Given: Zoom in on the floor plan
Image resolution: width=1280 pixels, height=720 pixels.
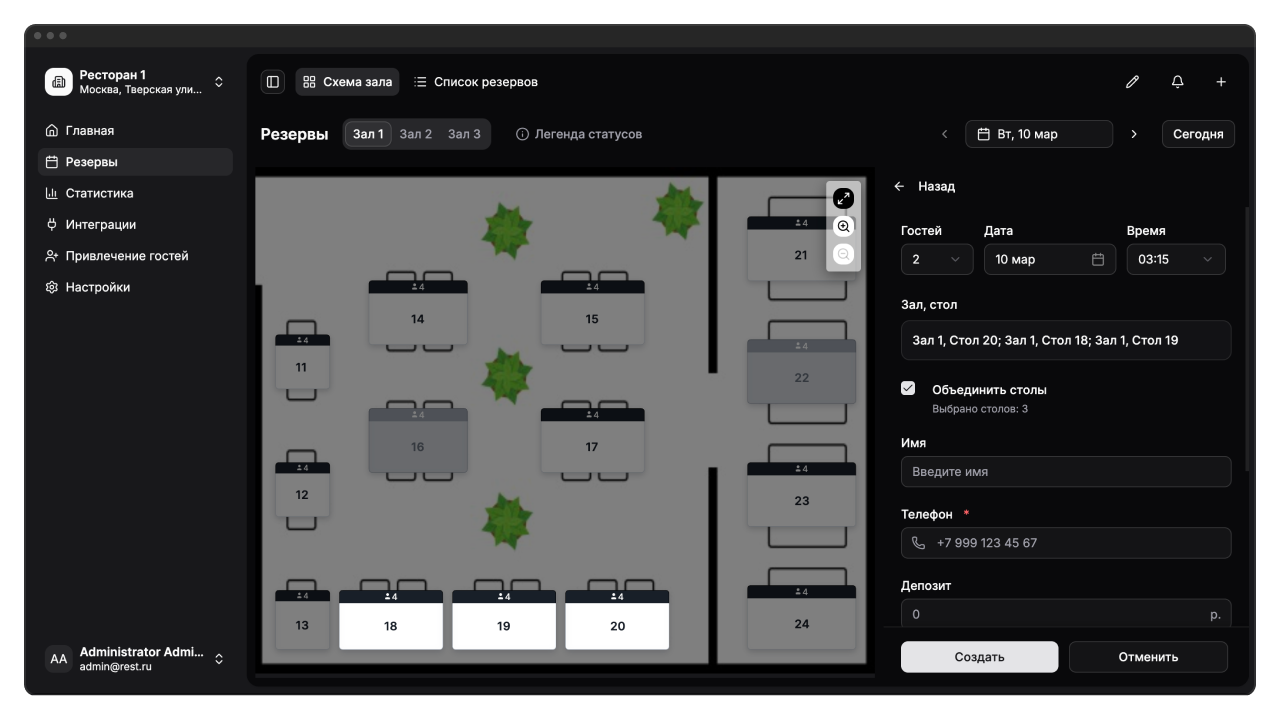Looking at the screenshot, I should (x=843, y=227).
